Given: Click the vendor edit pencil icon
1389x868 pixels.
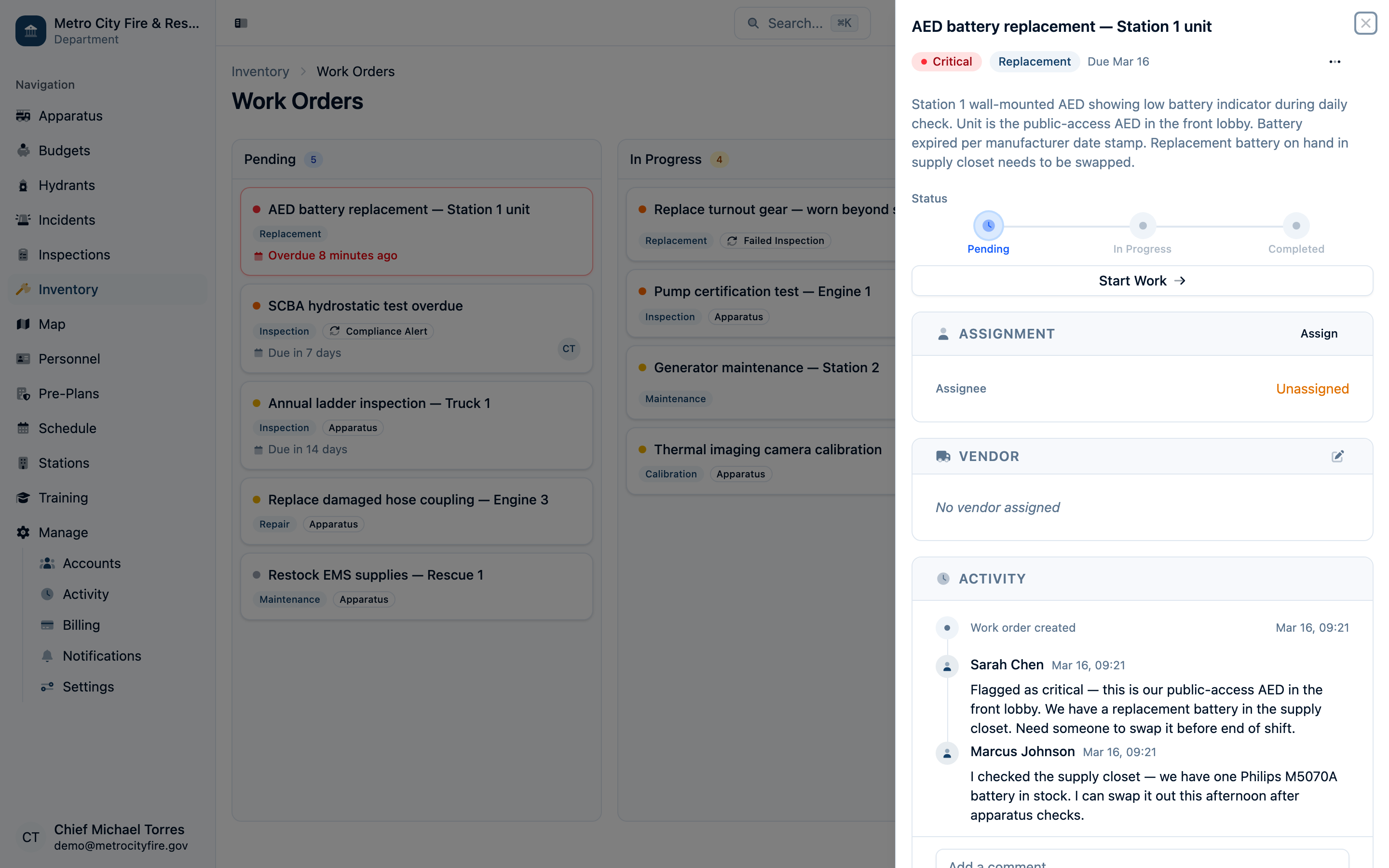Looking at the screenshot, I should (1337, 456).
